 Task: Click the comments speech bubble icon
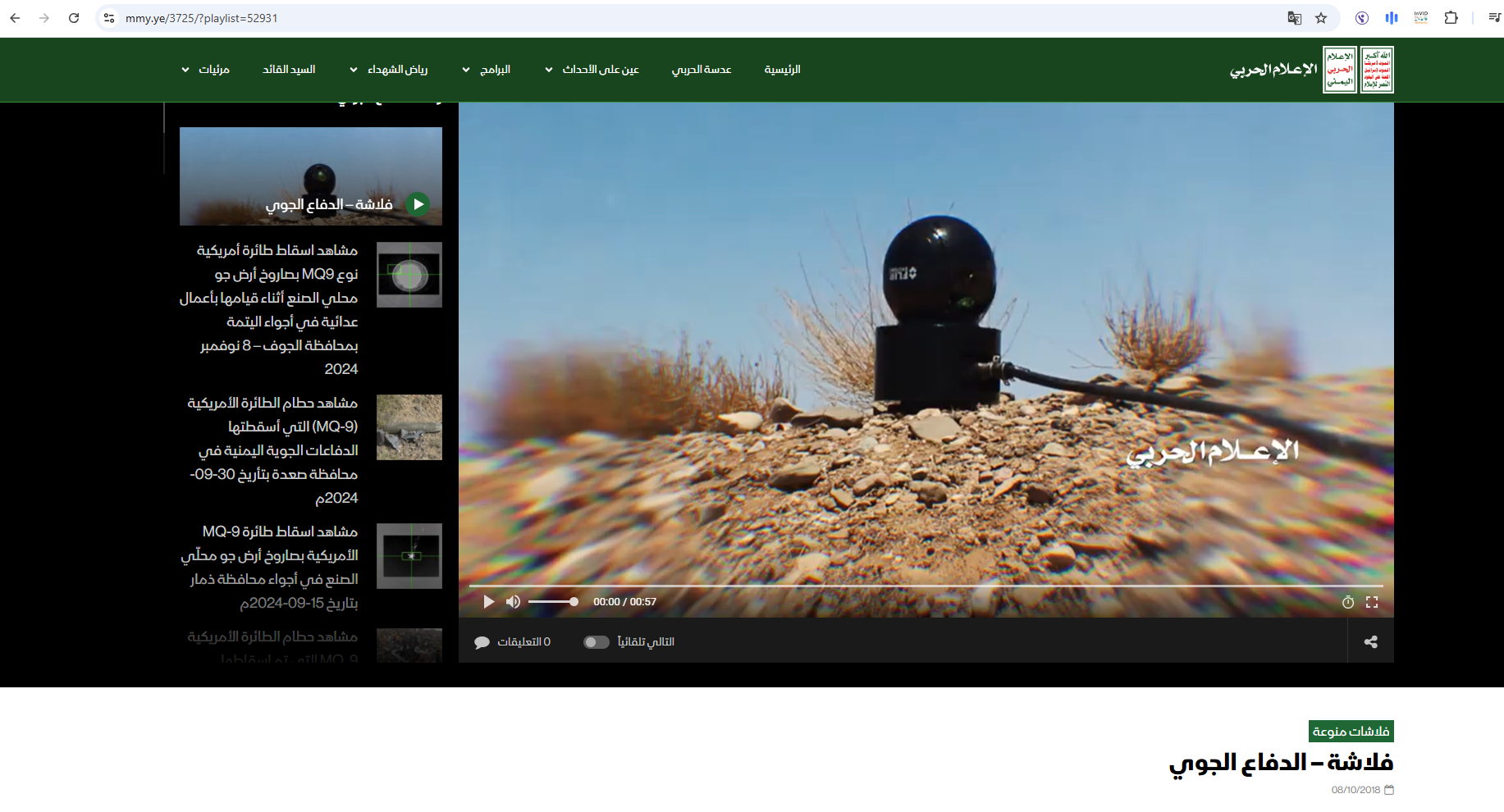pos(482,642)
